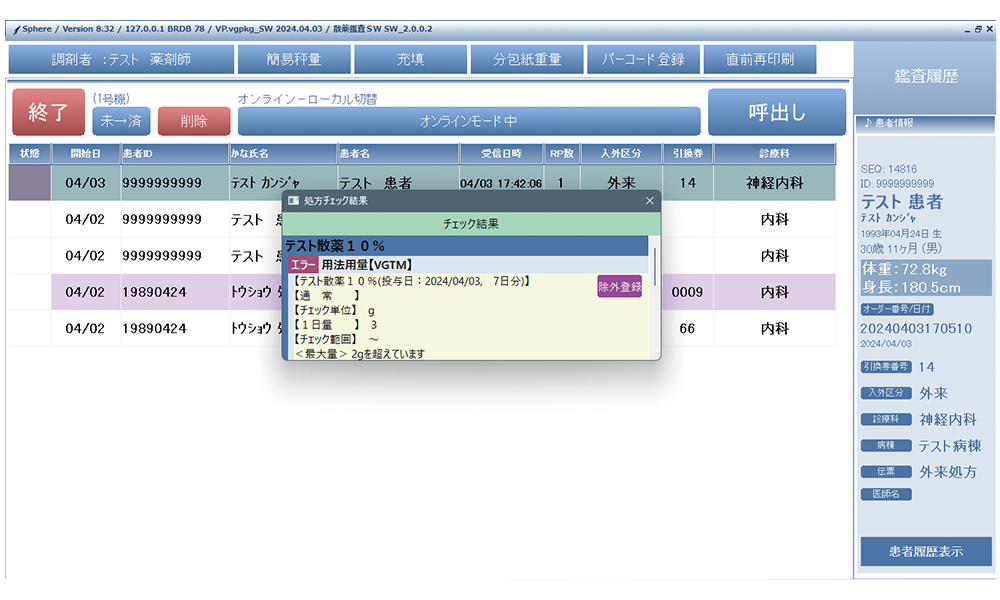Screen dimensions: 1000x600
Task: Click the 04/03 17:42:06 received time cell
Action: click(x=501, y=184)
